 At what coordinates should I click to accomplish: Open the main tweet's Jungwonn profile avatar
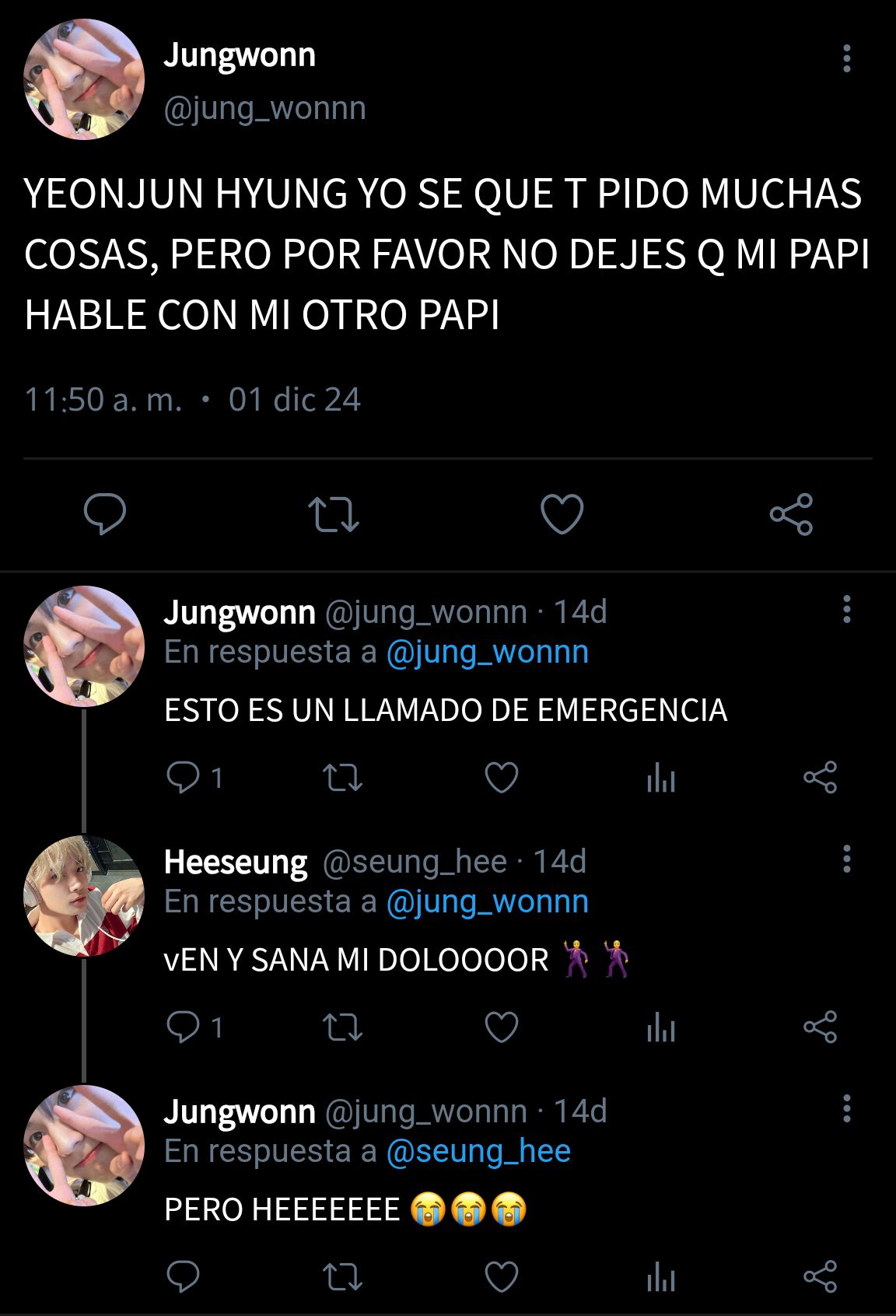84,79
